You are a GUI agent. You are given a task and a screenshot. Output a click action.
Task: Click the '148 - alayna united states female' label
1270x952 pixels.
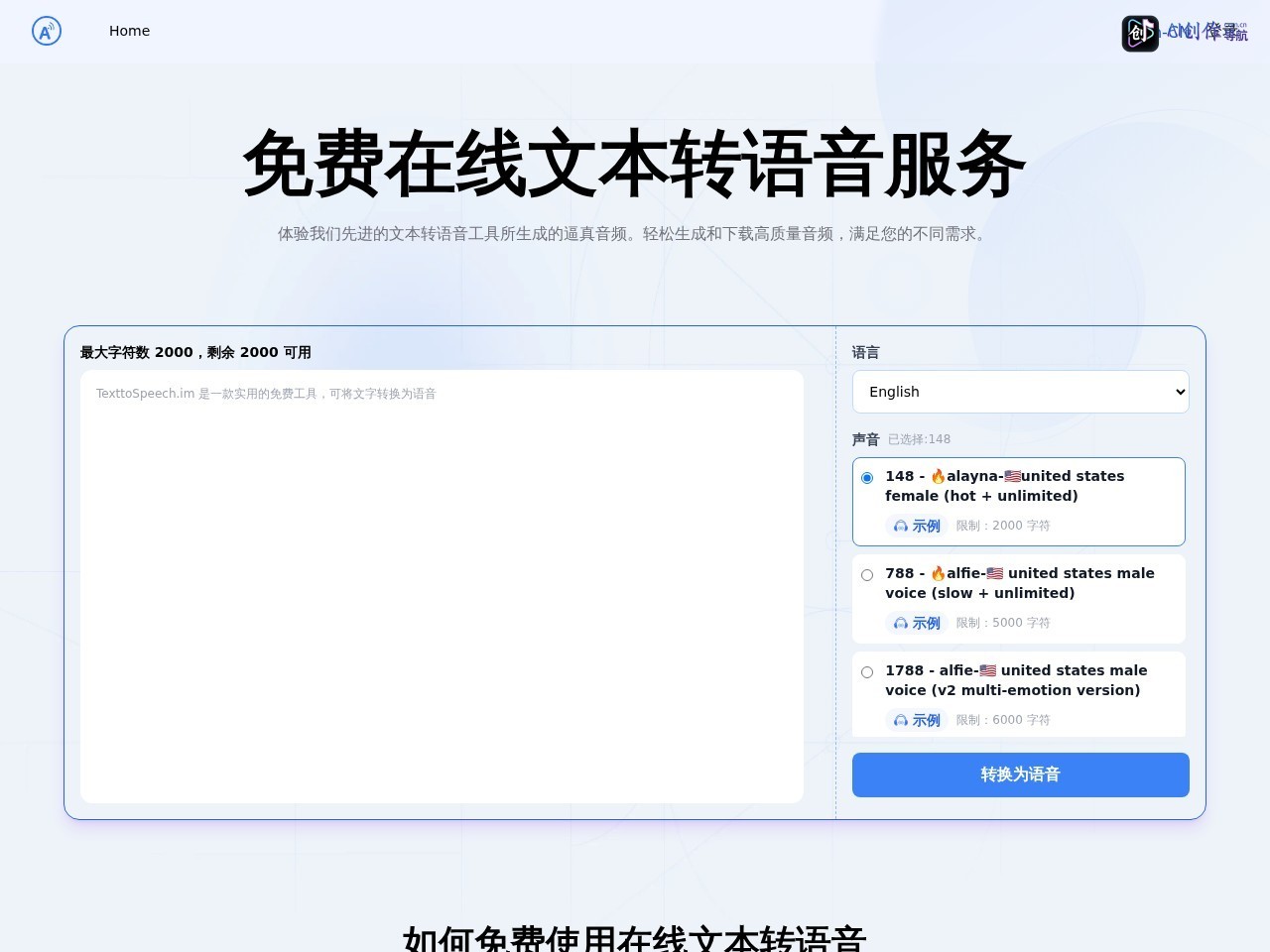coord(1004,486)
